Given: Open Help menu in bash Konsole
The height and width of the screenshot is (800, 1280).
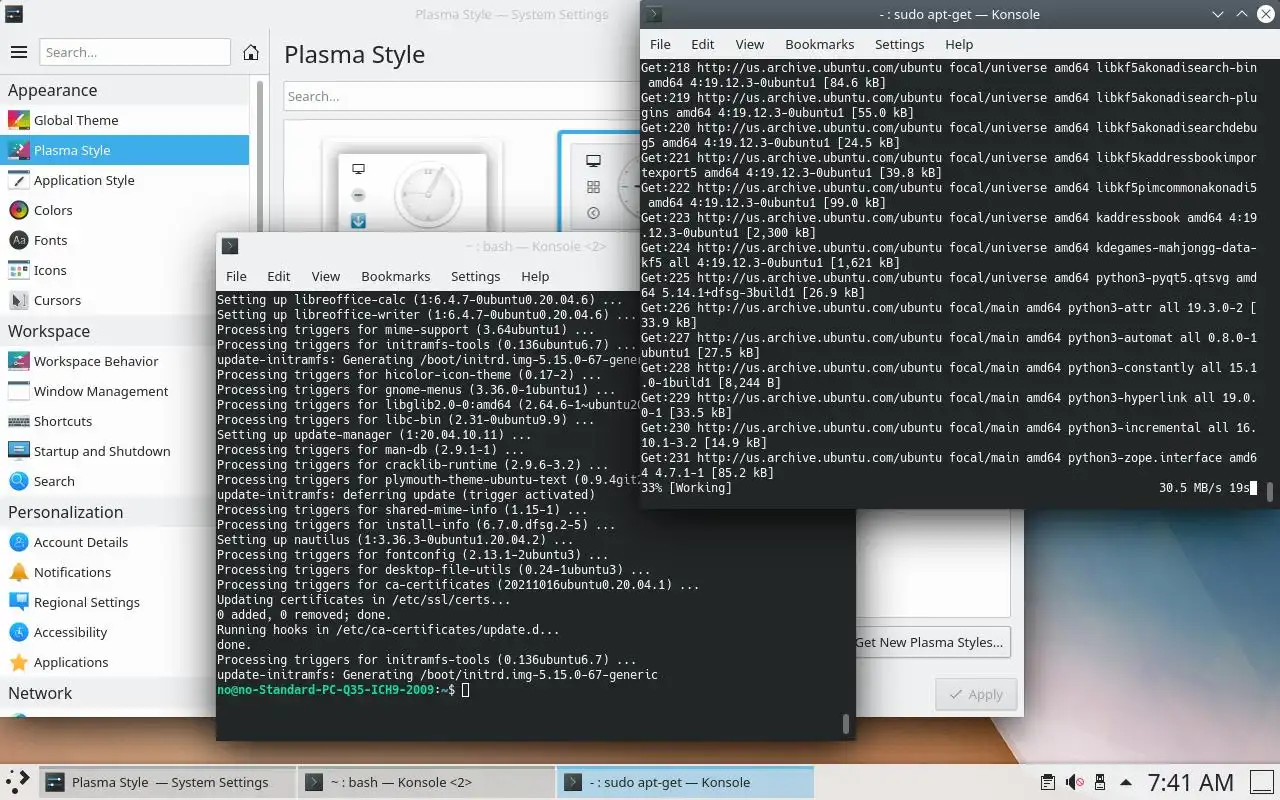Looking at the screenshot, I should [535, 276].
